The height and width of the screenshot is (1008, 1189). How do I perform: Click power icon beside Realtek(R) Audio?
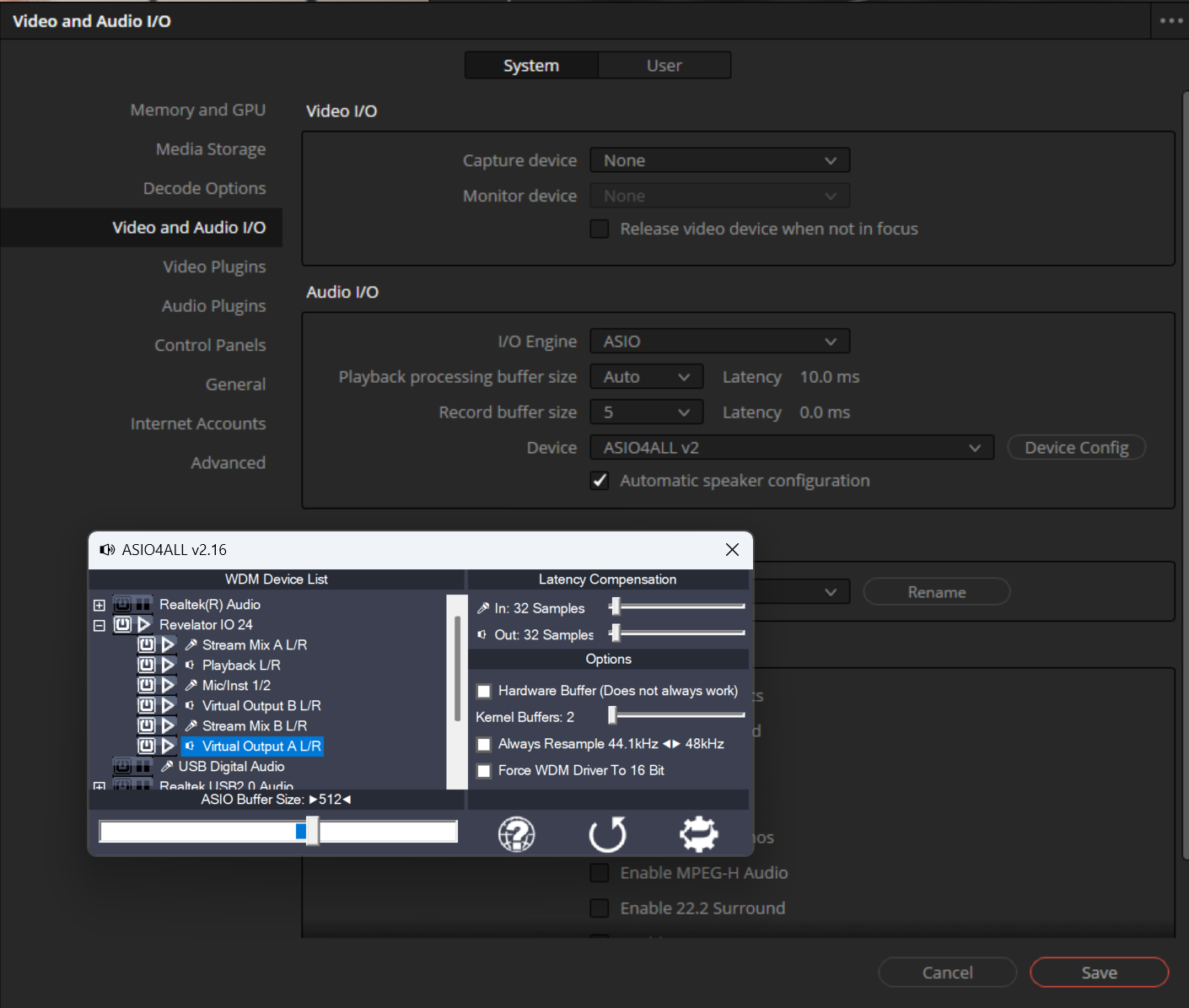pyautogui.click(x=123, y=605)
